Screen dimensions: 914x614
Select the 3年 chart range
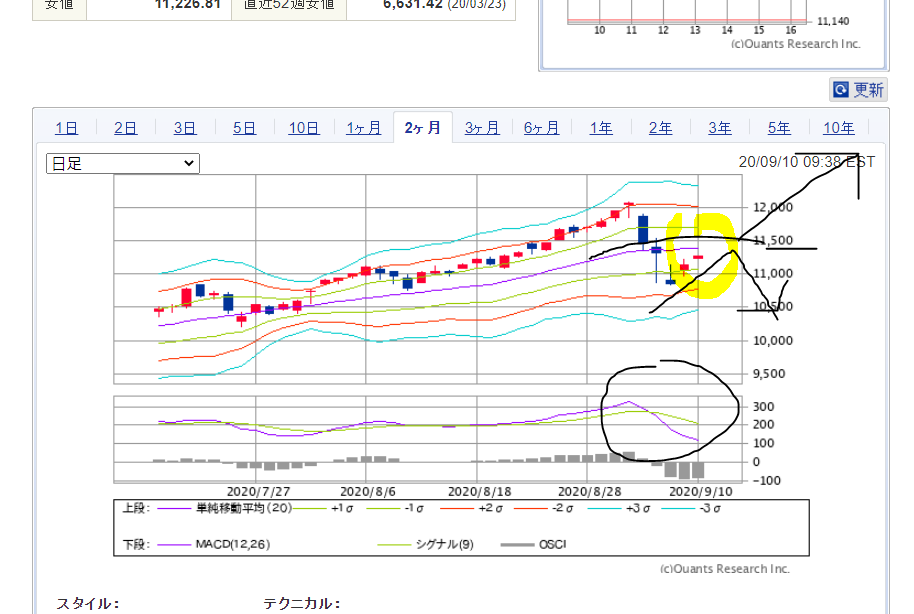(x=720, y=128)
